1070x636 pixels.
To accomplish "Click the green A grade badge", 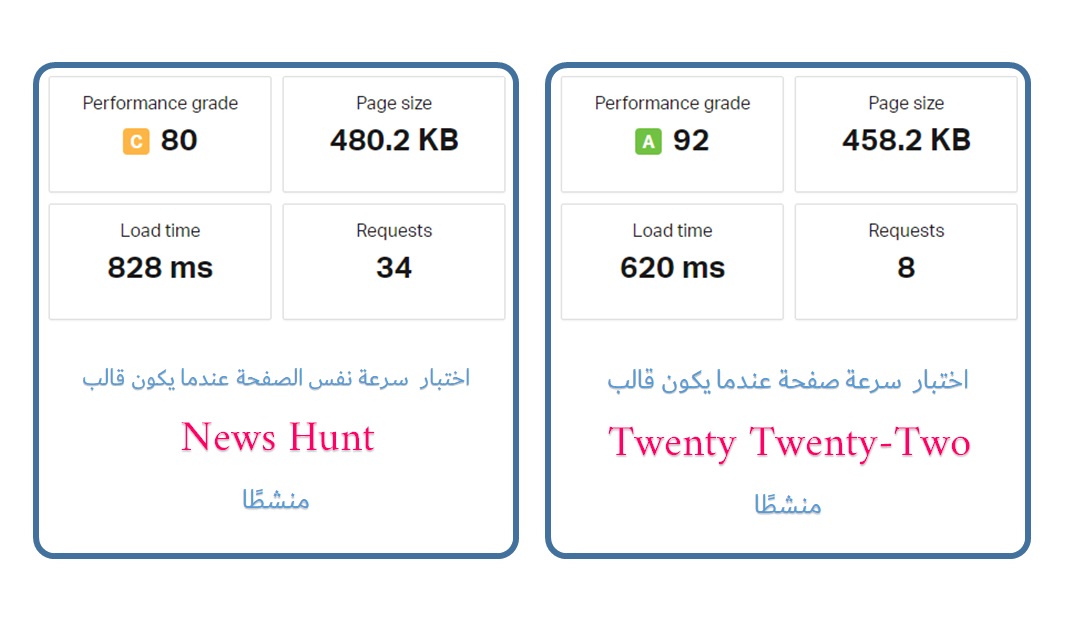I will [648, 142].
